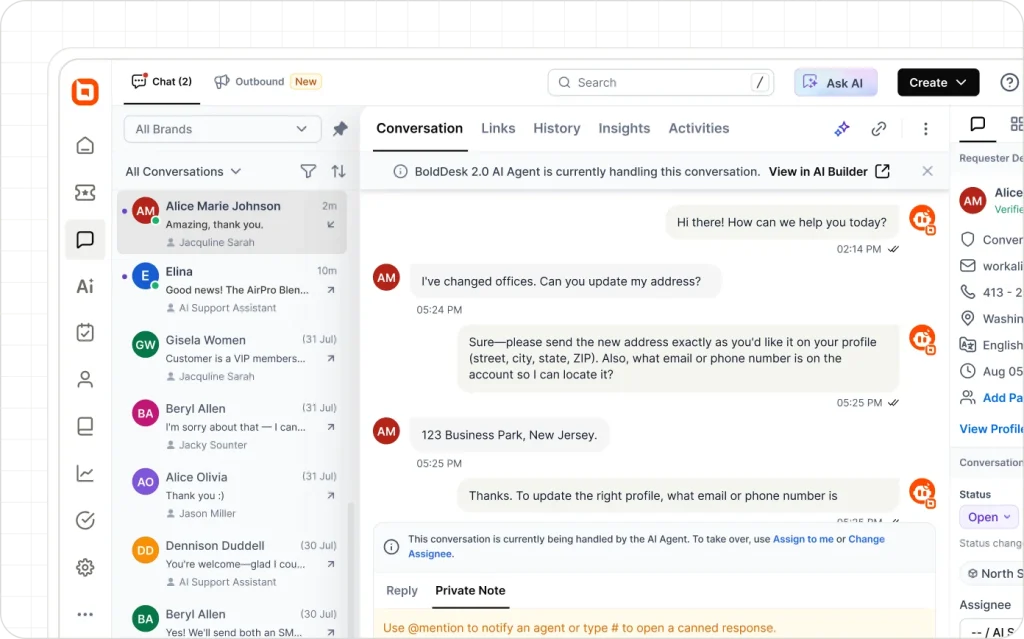Open the calendar tasks sidebar icon
The image size is (1024, 639).
[x=85, y=332]
